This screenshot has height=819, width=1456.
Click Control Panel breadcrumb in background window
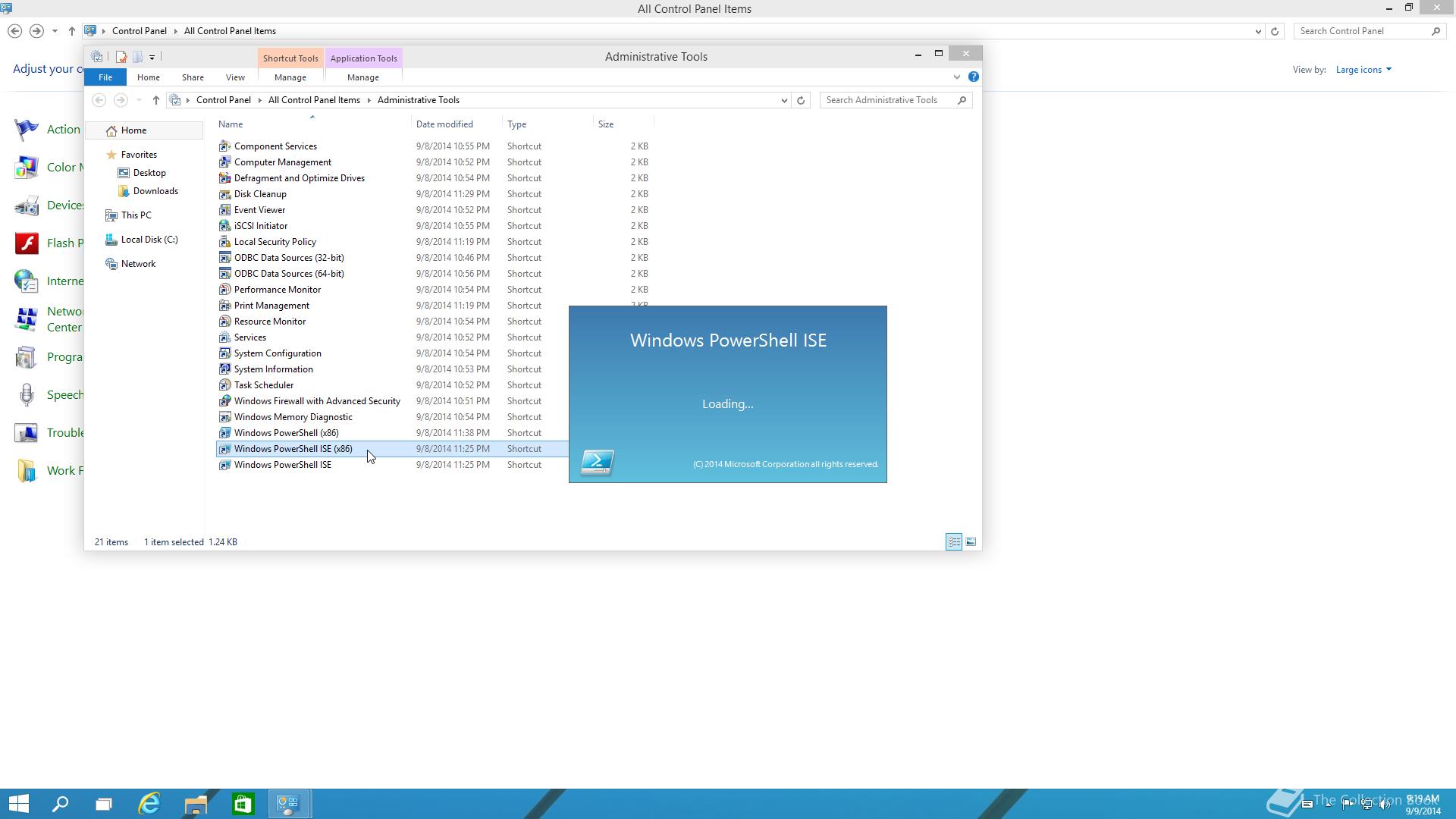coord(140,31)
